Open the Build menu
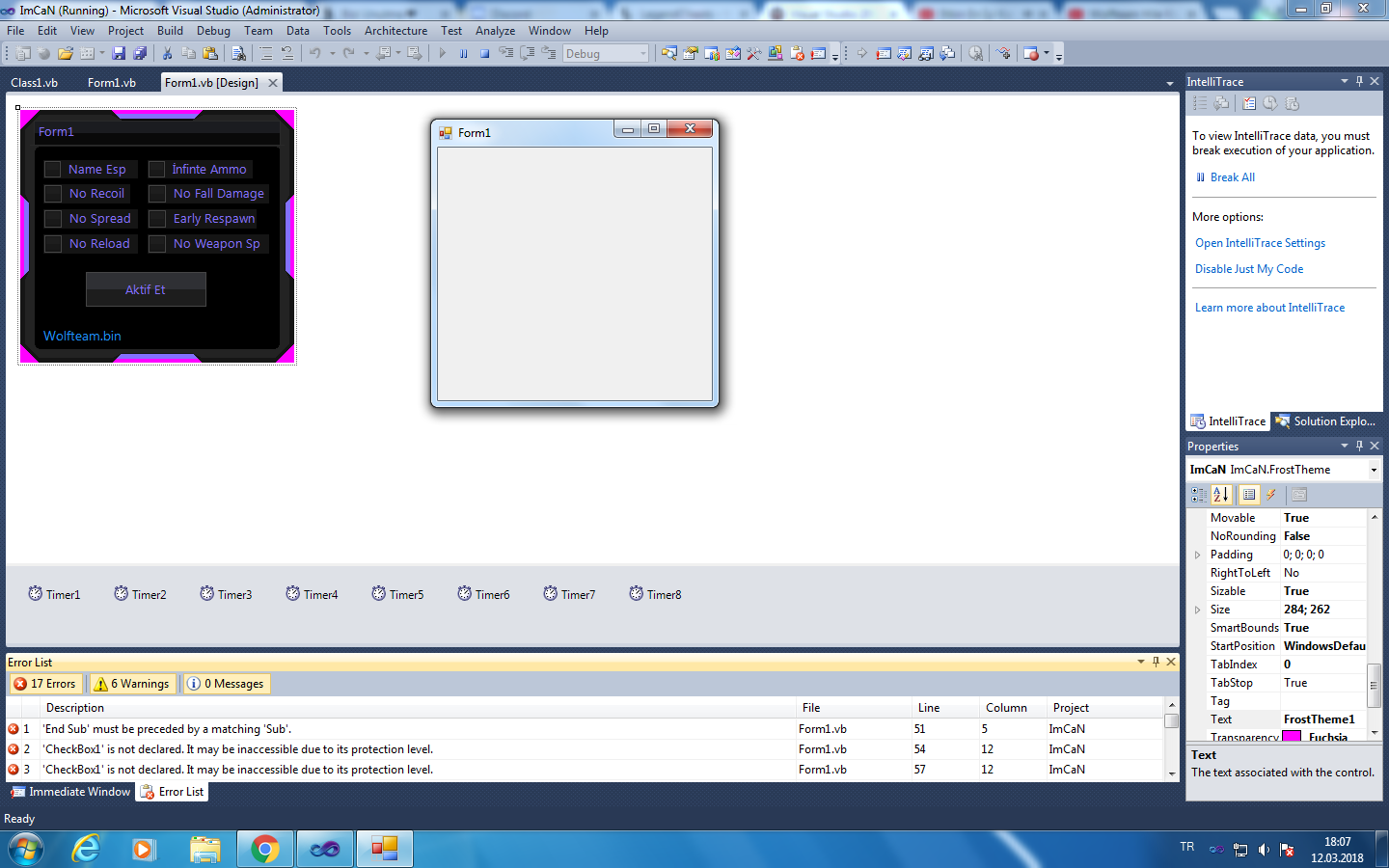Image resolution: width=1389 pixels, height=868 pixels. coord(170,31)
